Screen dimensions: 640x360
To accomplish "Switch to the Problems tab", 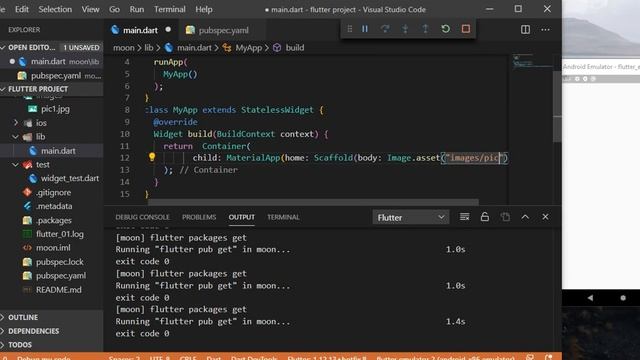I will (x=199, y=217).
